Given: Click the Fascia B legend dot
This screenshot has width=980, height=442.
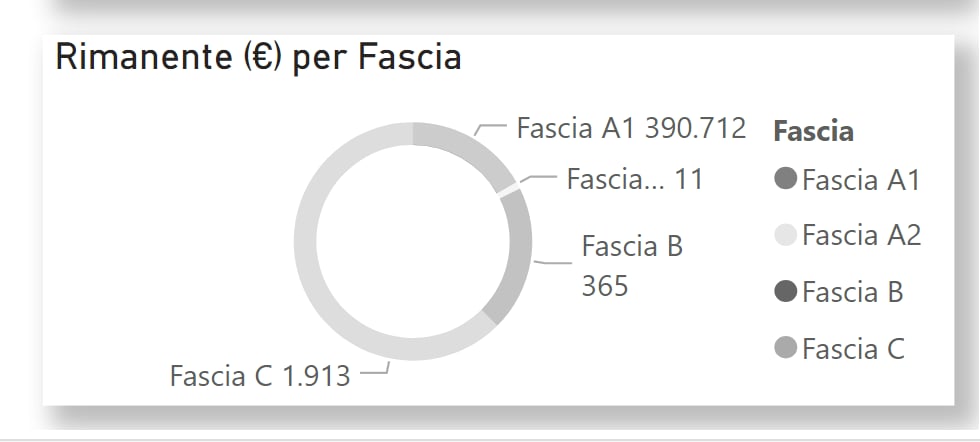Looking at the screenshot, I should [786, 291].
